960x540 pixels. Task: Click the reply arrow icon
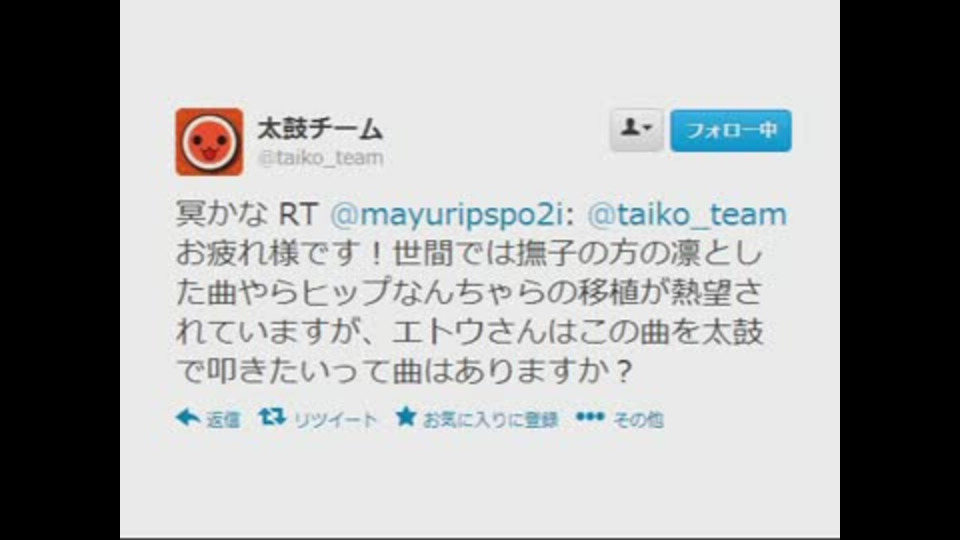pyautogui.click(x=187, y=418)
